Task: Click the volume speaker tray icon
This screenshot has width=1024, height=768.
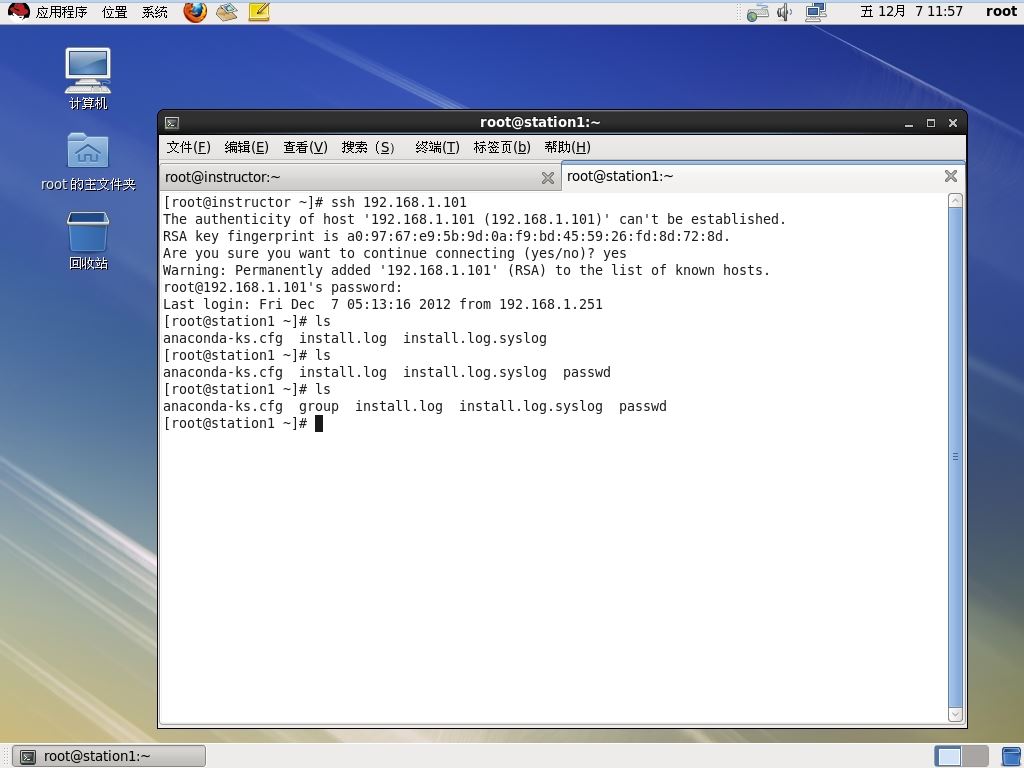Action: (x=784, y=12)
